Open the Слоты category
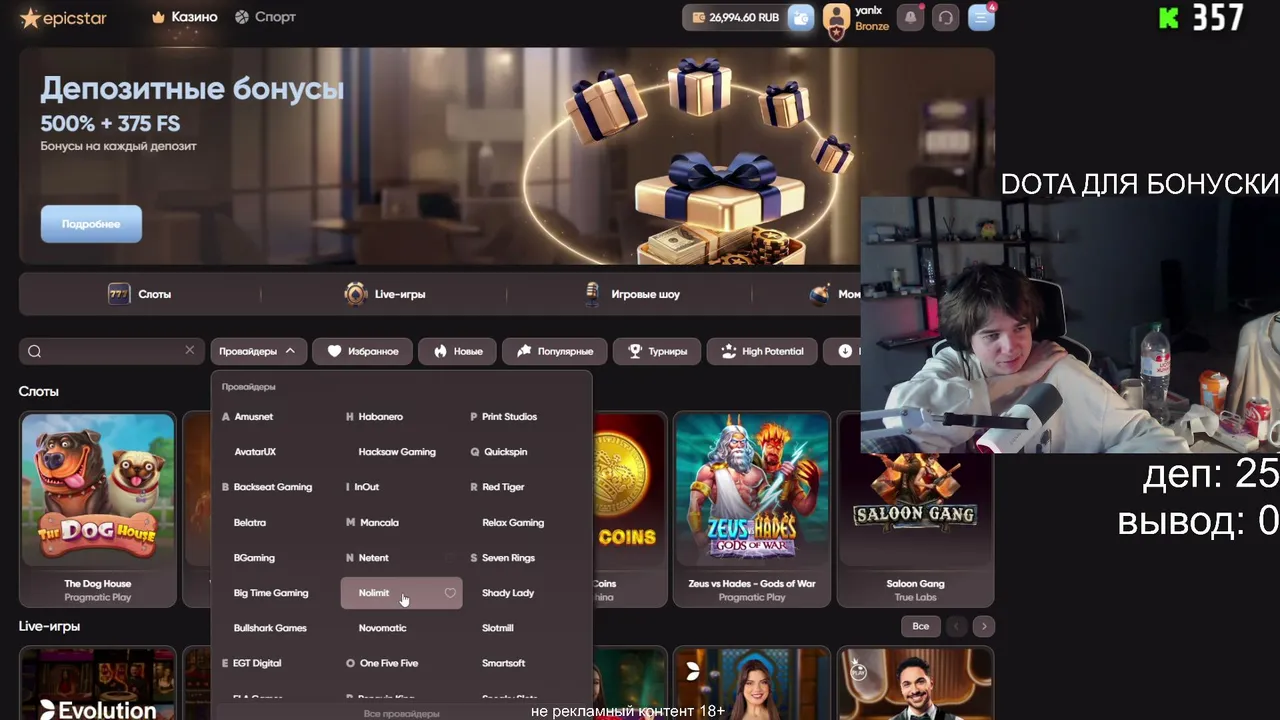The height and width of the screenshot is (720, 1280). click(140, 294)
